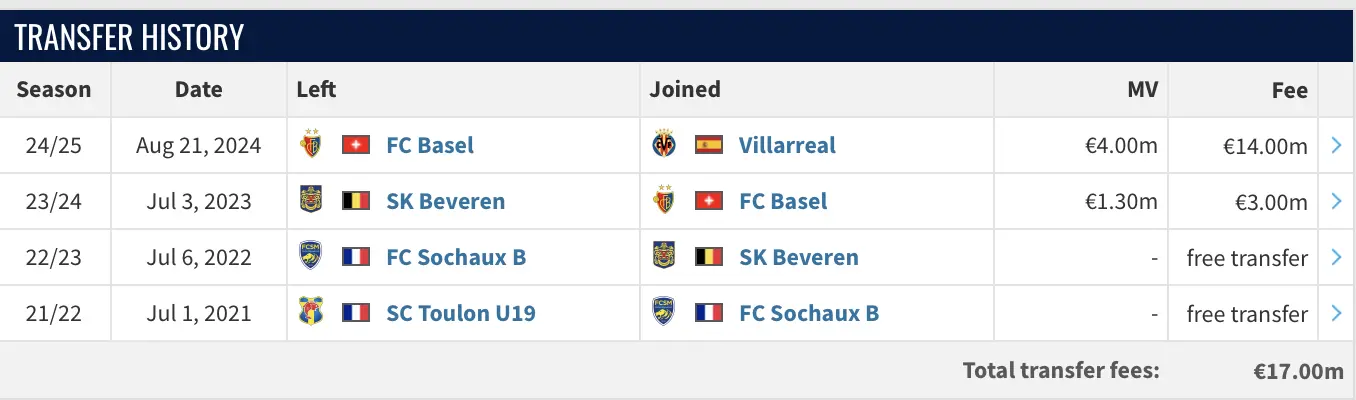Click the Villarreal club crest icon

[664, 145]
